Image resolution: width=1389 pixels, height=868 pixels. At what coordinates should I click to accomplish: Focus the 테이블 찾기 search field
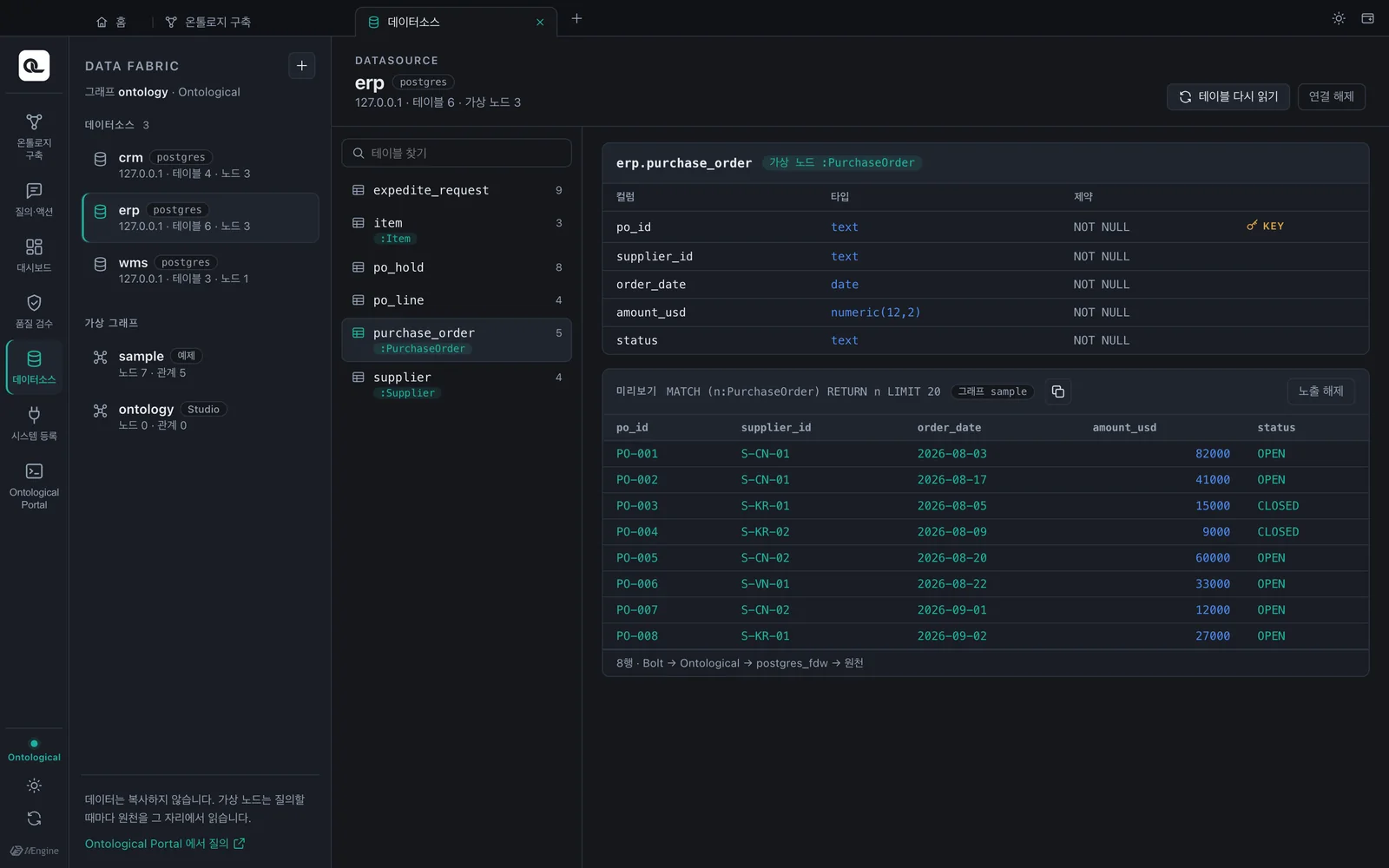coord(457,153)
